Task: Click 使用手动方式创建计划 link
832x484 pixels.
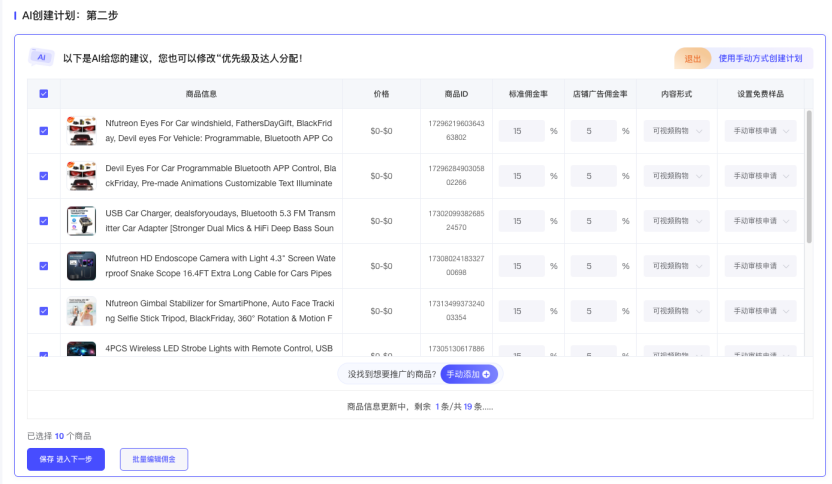Action: click(760, 58)
